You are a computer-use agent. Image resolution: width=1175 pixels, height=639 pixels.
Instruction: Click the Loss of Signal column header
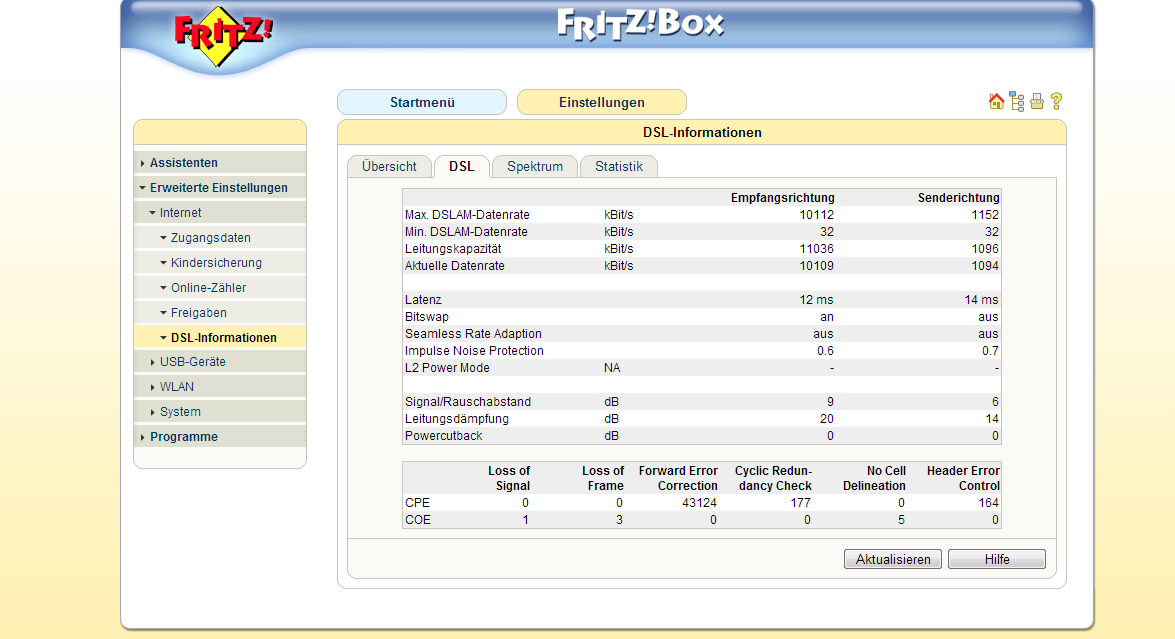click(x=509, y=478)
